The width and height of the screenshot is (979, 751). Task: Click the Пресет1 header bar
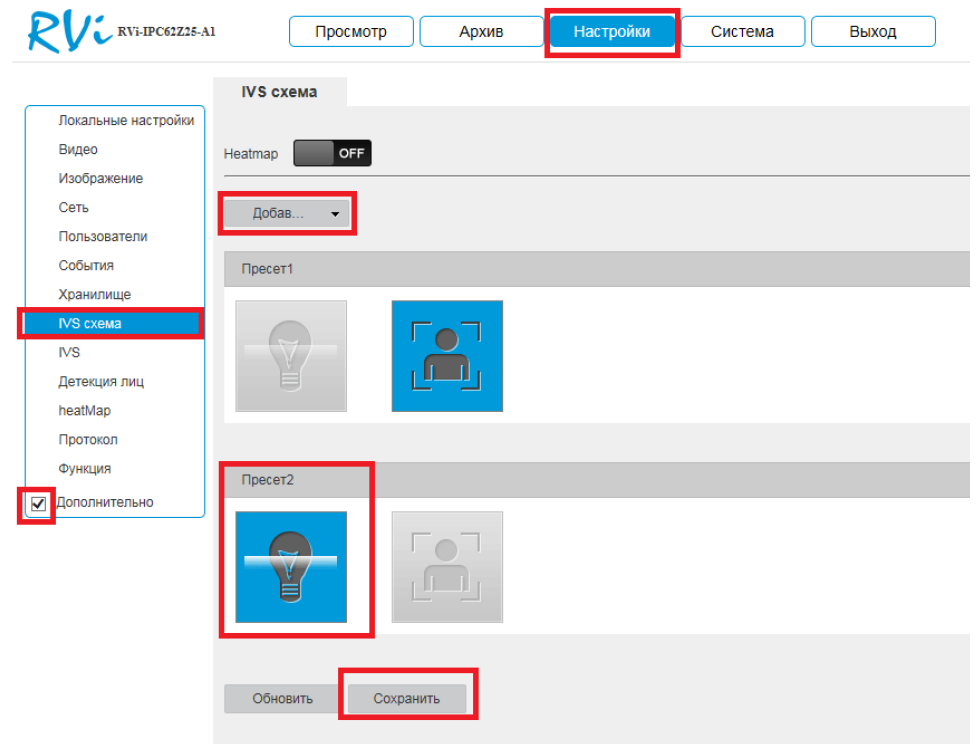pyautogui.click(x=596, y=269)
